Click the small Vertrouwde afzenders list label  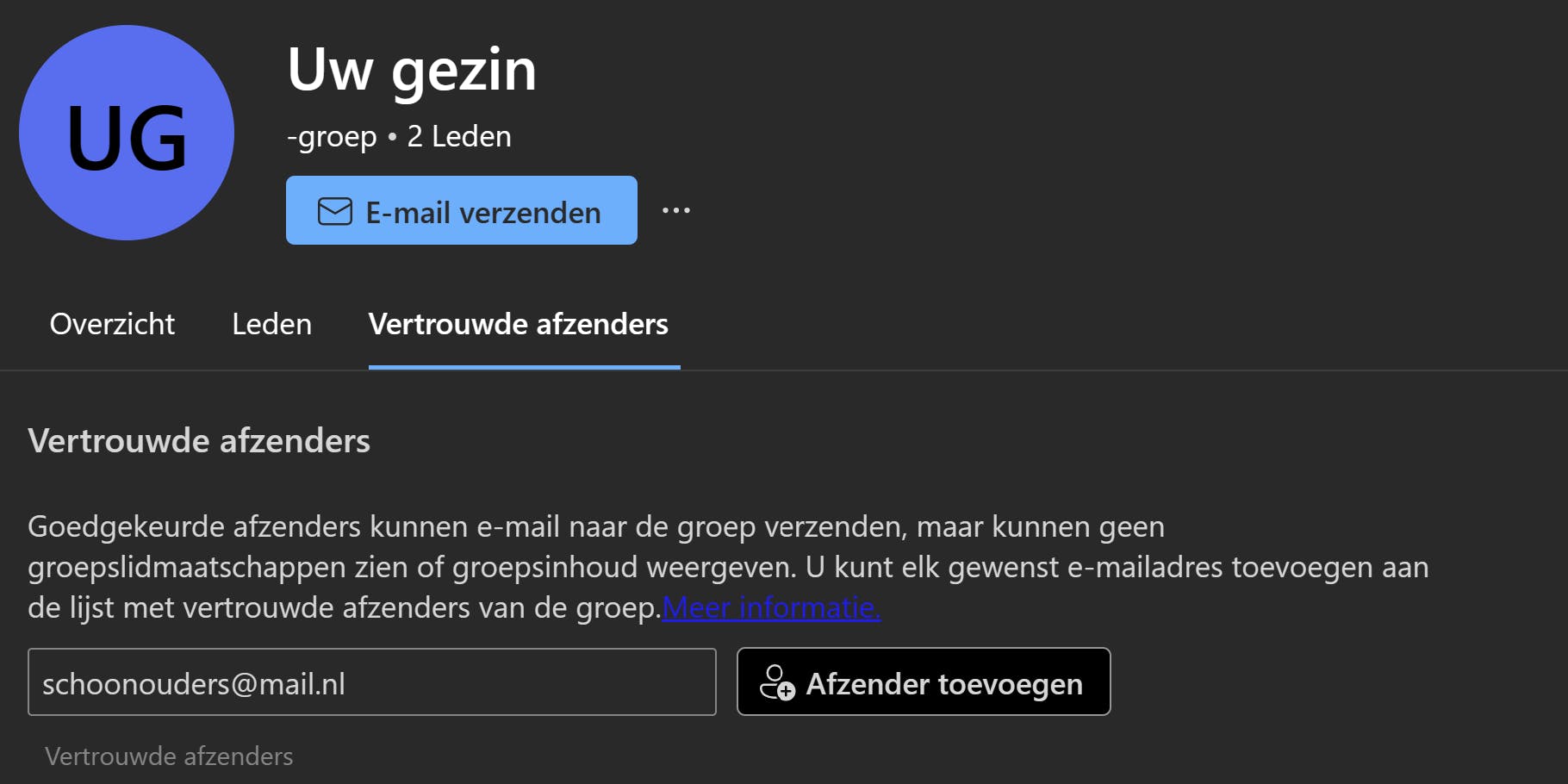[x=169, y=756]
